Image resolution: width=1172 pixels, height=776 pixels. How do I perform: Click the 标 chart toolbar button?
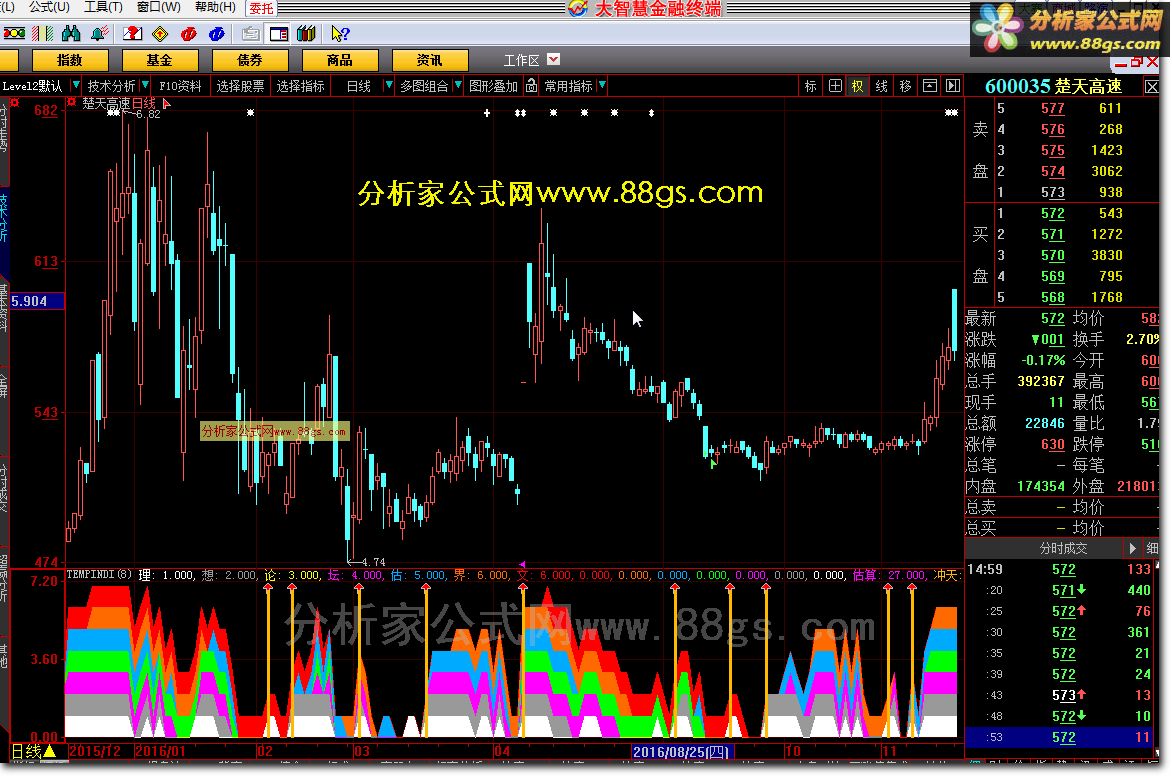pos(810,86)
